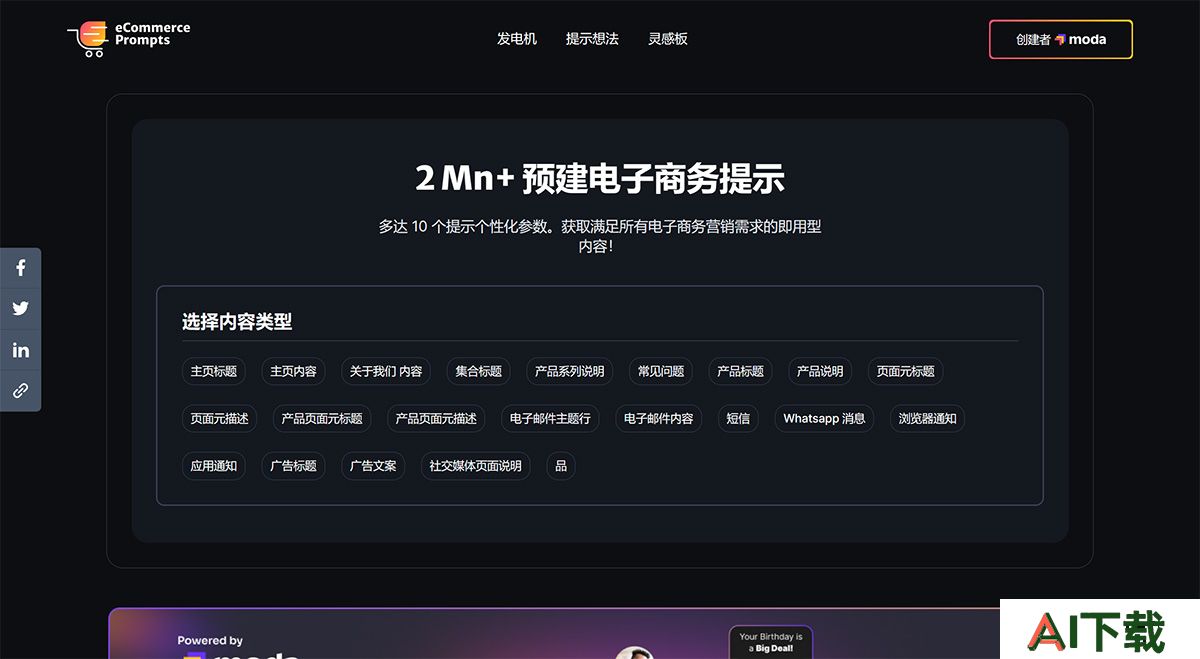Open the 提示想法 nav item
Image resolution: width=1200 pixels, height=659 pixels.
[x=592, y=39]
